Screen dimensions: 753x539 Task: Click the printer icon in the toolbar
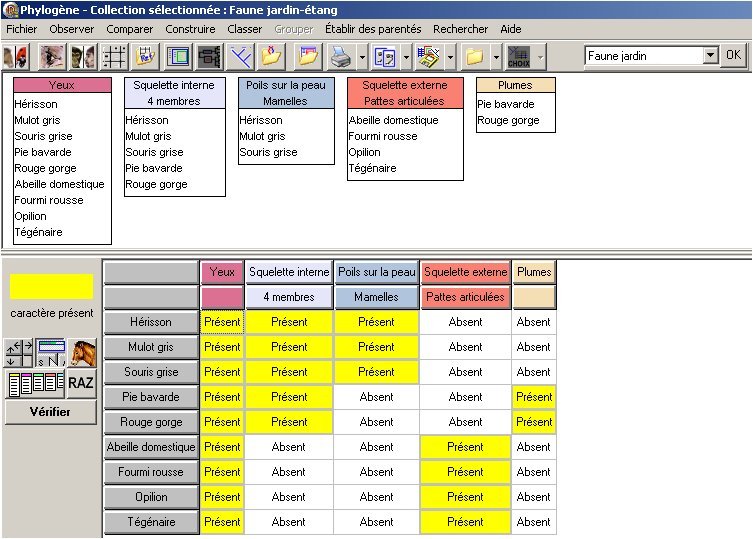click(x=340, y=56)
